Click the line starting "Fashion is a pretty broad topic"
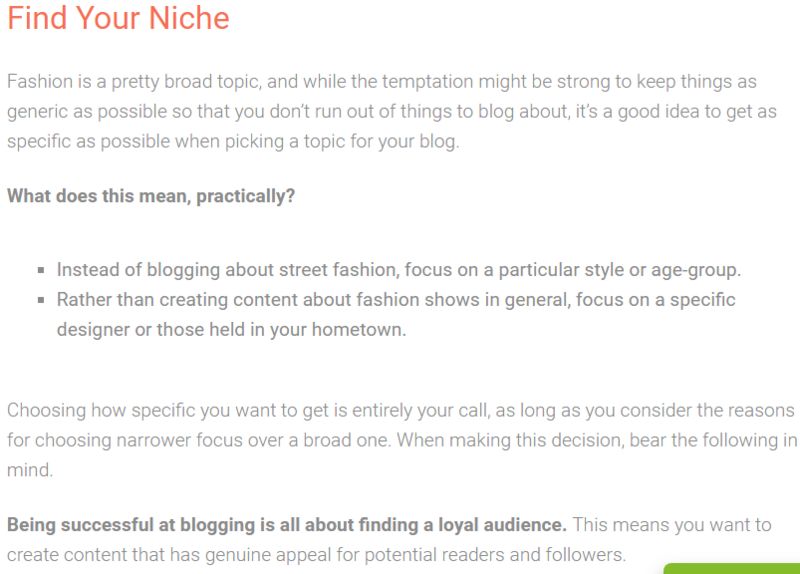Viewport: 800px width, 574px height. click(x=381, y=81)
